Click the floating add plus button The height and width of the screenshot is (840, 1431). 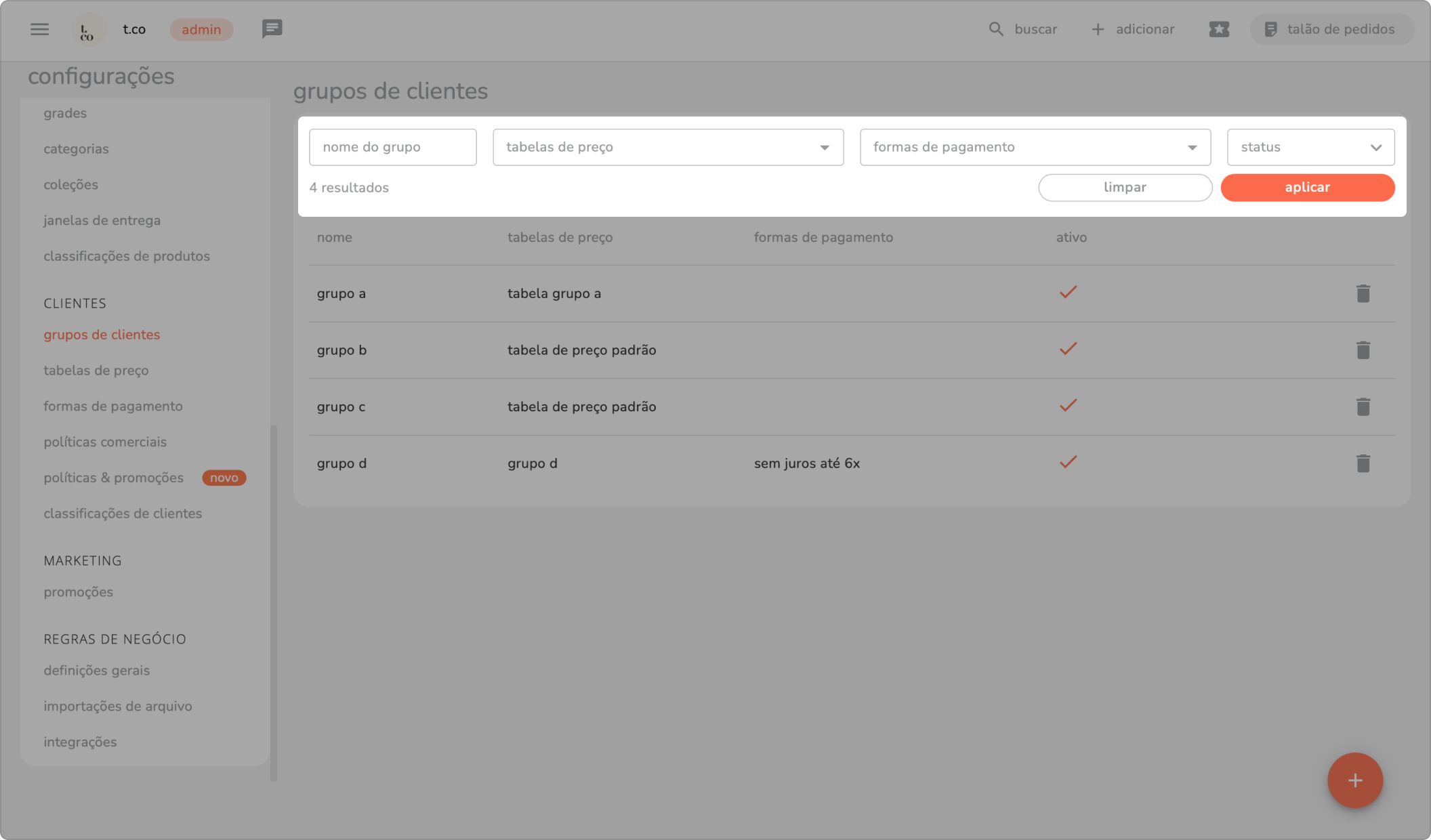pos(1354,780)
